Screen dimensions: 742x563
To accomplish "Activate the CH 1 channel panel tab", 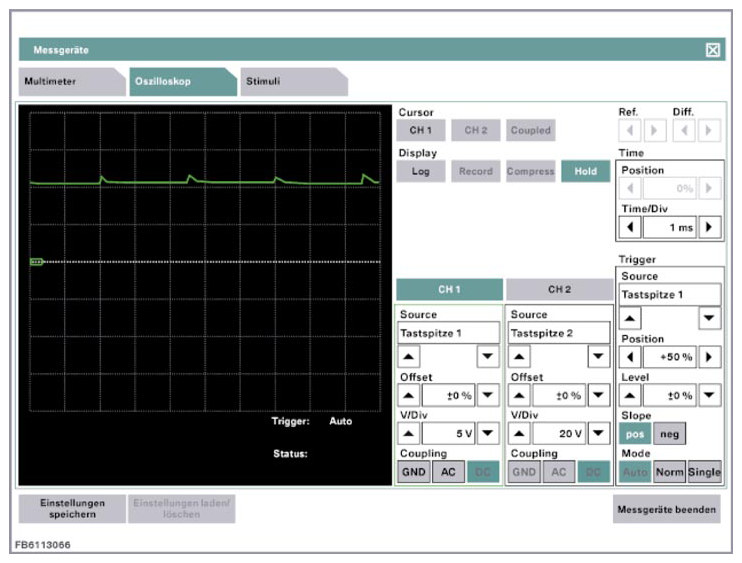I will click(x=449, y=289).
